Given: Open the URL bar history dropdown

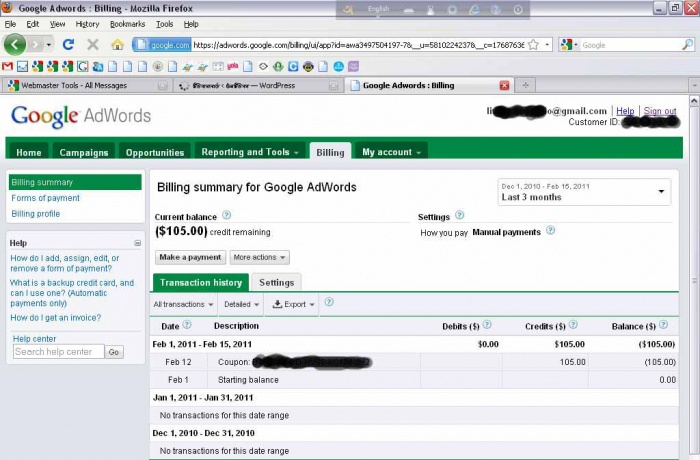Looking at the screenshot, I should (x=547, y=45).
